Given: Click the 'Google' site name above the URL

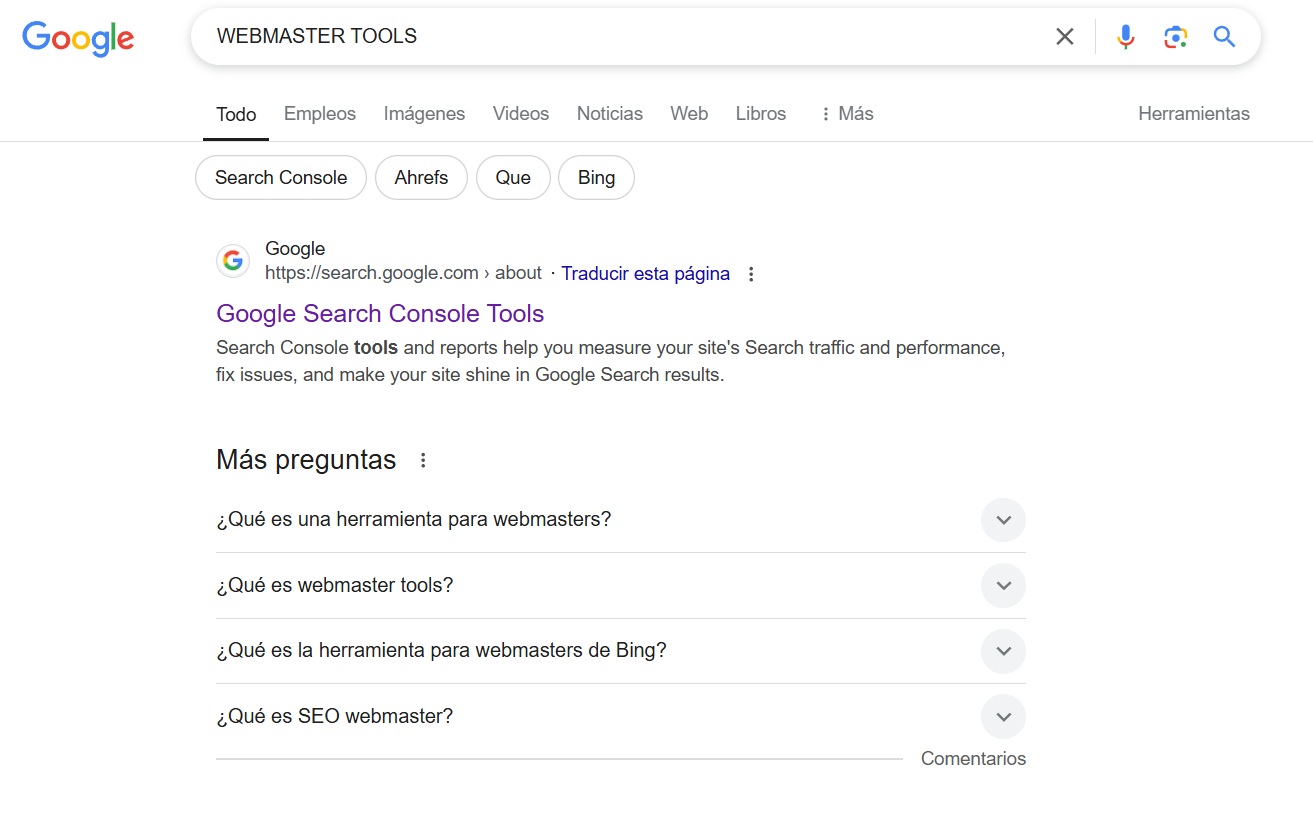Looking at the screenshot, I should (x=295, y=249).
